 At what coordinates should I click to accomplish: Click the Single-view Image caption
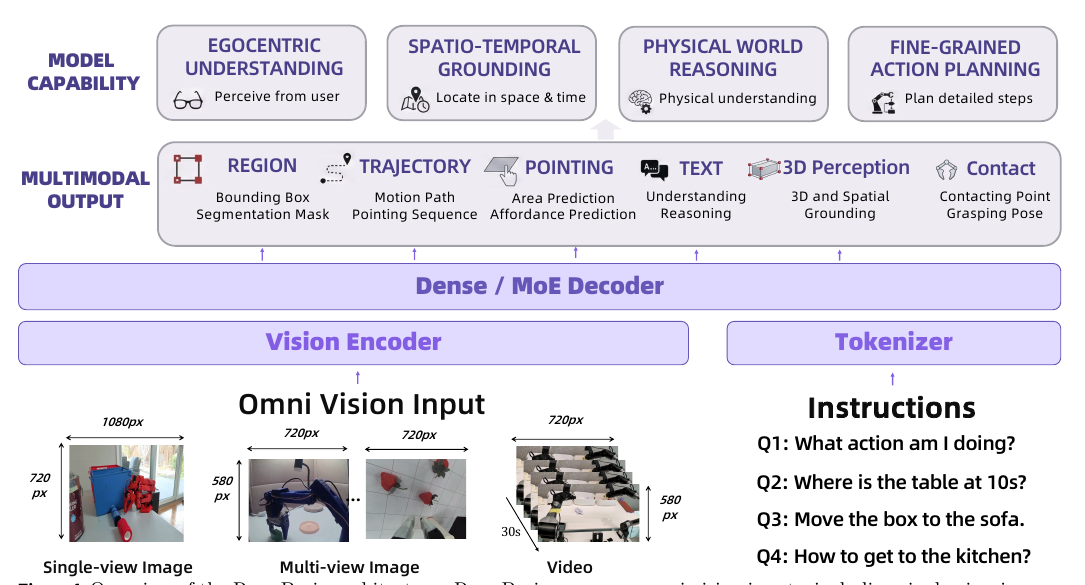point(118,567)
